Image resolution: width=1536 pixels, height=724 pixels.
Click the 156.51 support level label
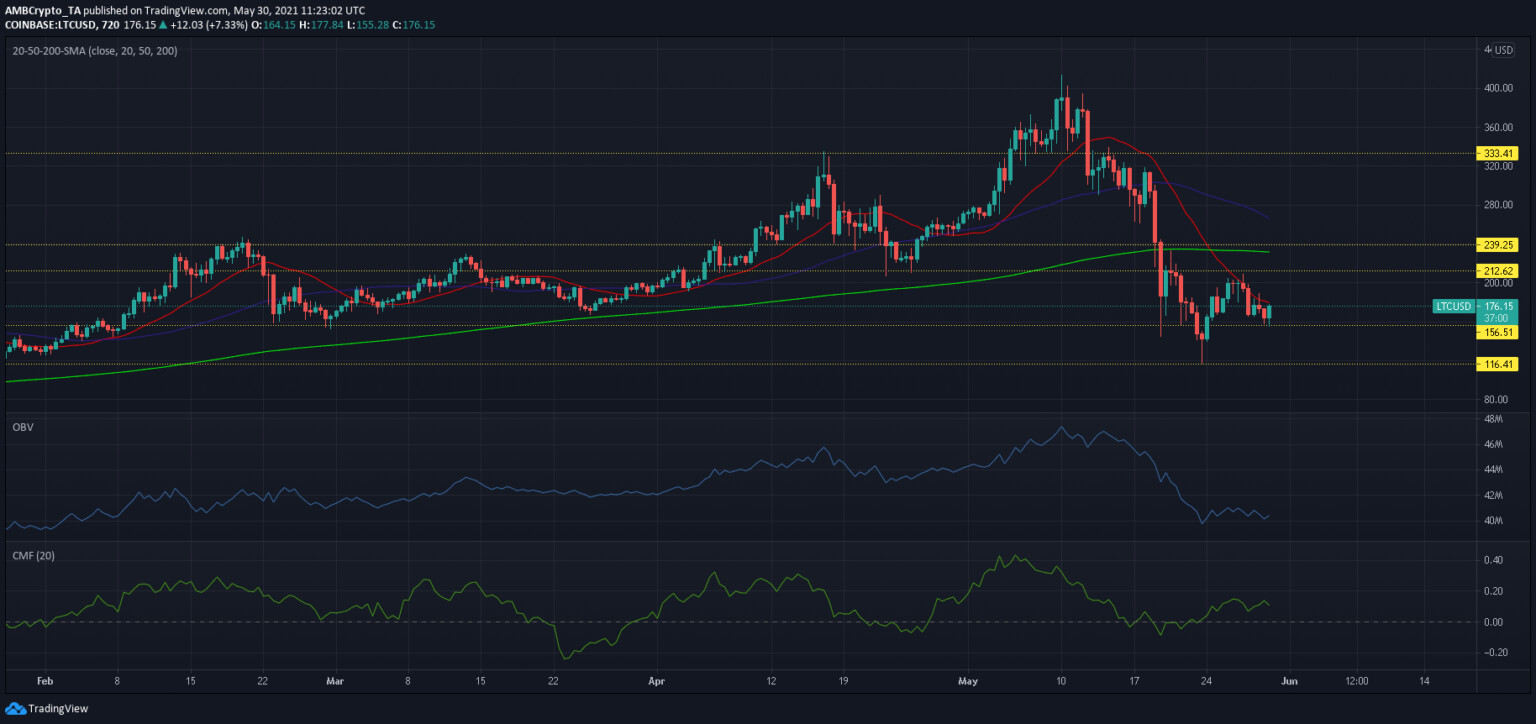1498,332
